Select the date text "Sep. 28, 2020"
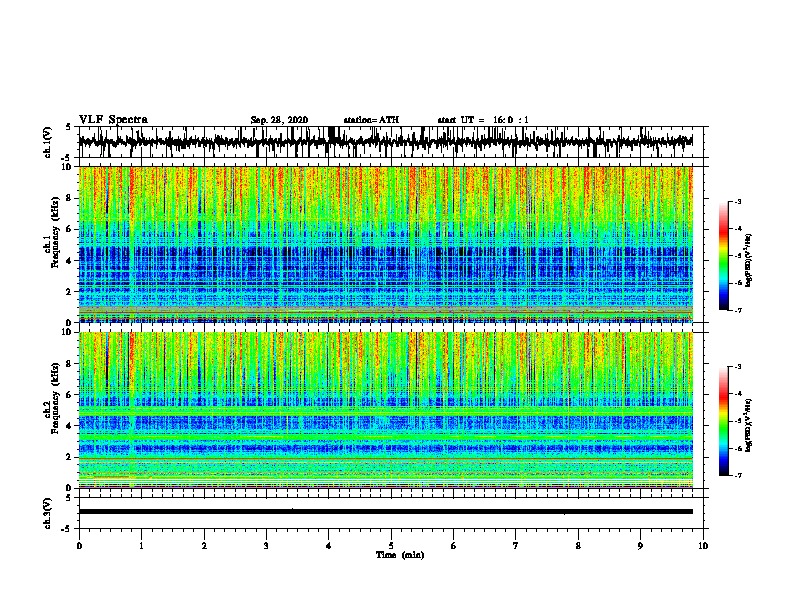 coord(279,120)
